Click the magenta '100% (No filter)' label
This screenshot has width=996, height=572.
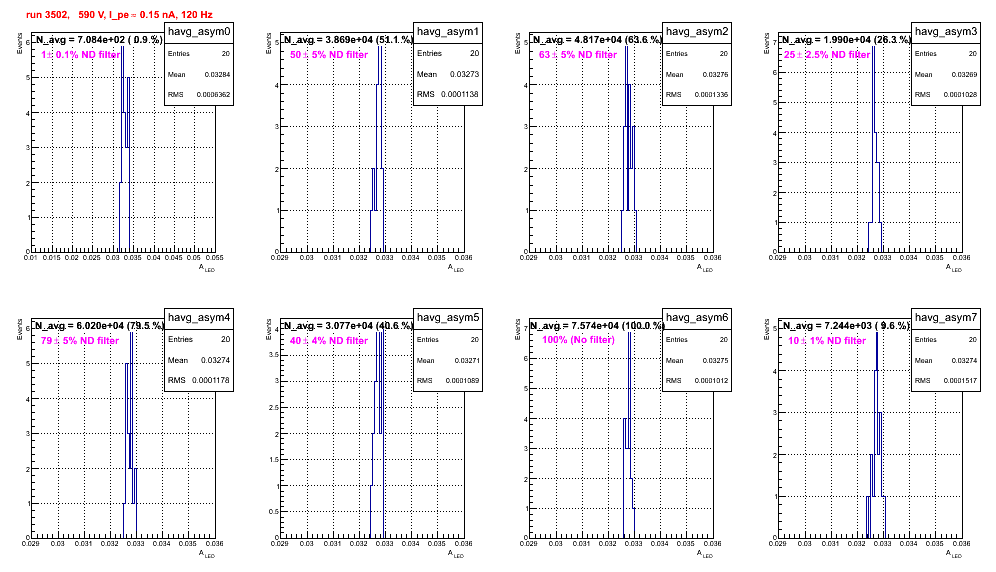pos(578,340)
